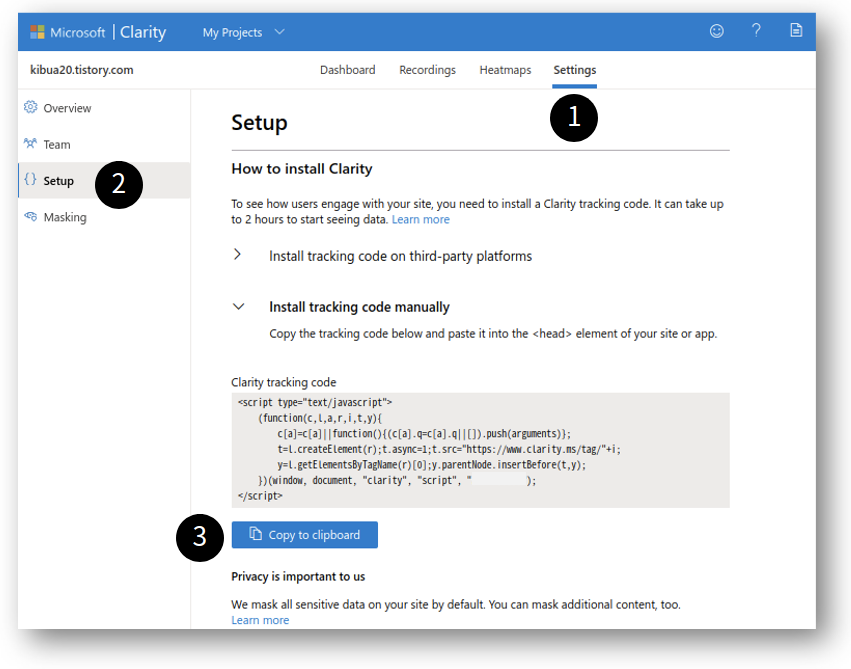Click the Team people icon
The height and width of the screenshot is (669, 851).
(30, 143)
